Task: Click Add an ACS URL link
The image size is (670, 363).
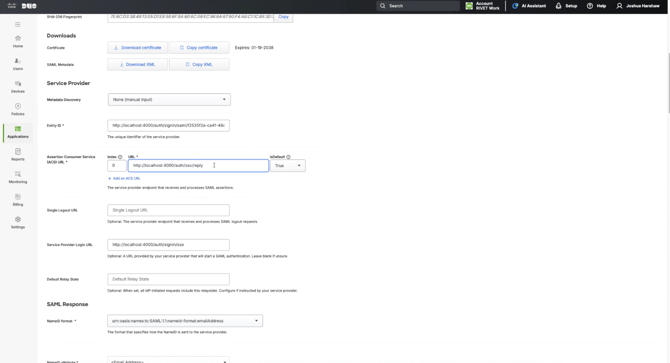Action: coord(124,179)
